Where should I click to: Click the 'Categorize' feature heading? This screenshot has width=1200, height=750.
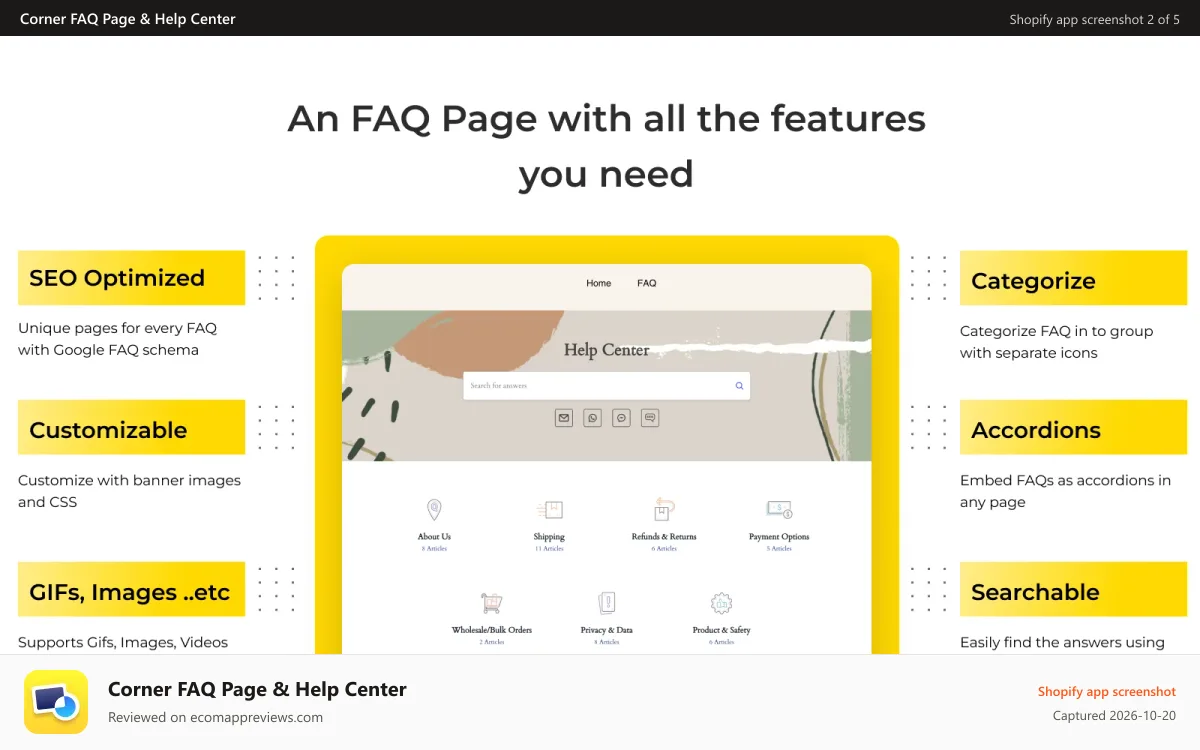tap(1033, 281)
